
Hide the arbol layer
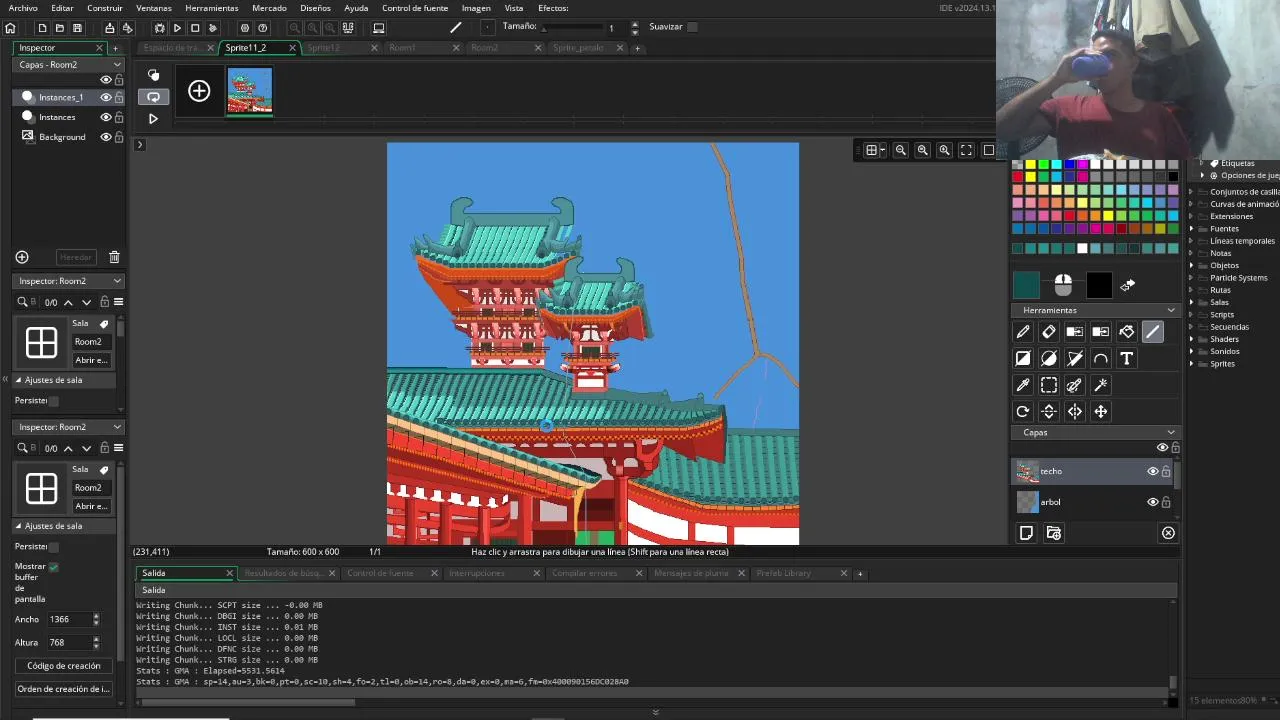pyautogui.click(x=1152, y=502)
